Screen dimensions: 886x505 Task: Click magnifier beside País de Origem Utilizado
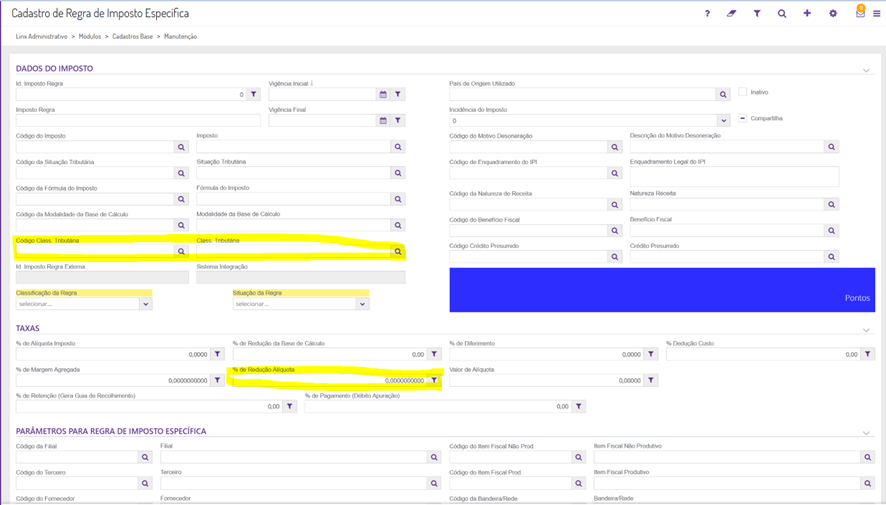point(722,95)
